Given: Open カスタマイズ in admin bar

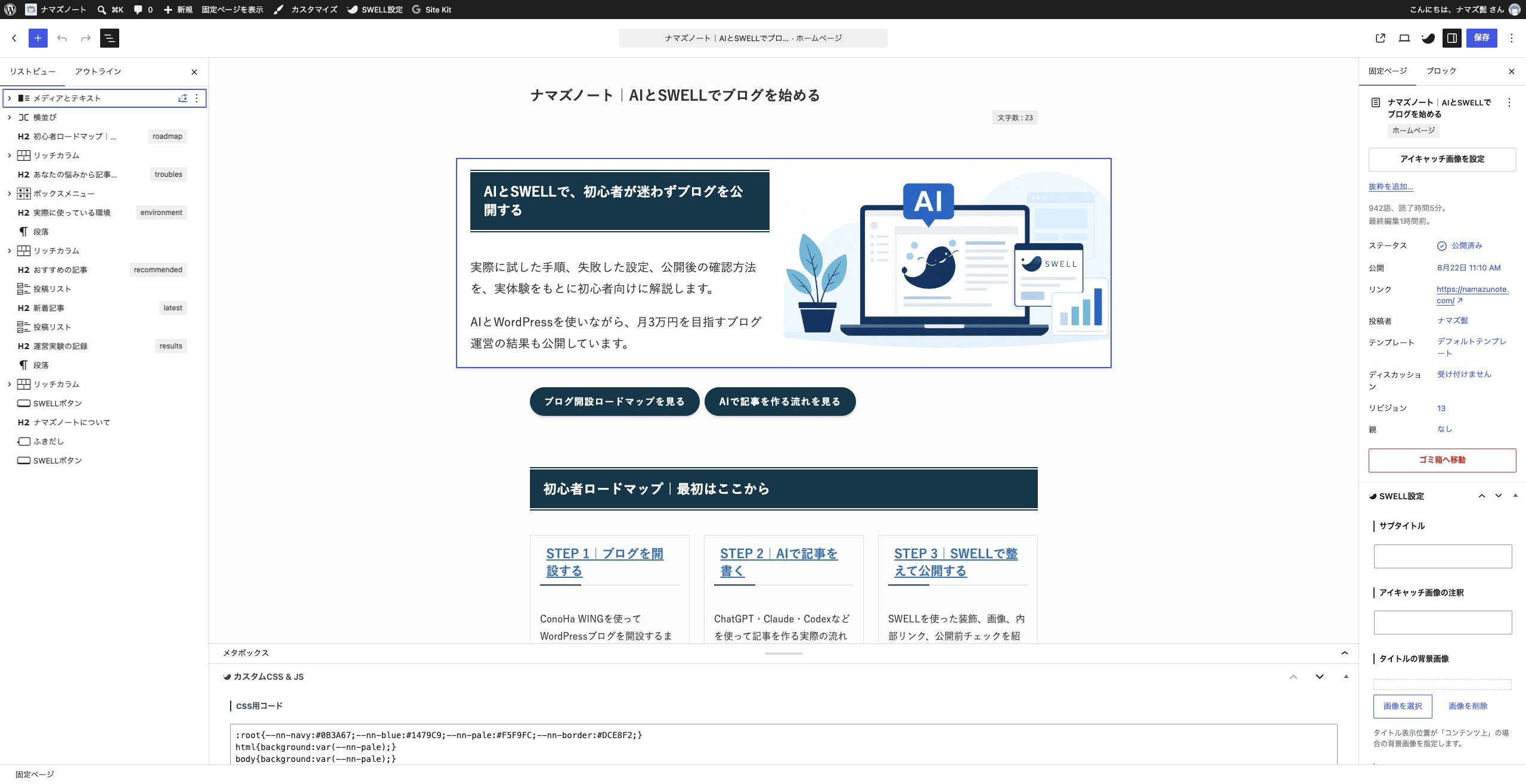Looking at the screenshot, I should point(306,10).
